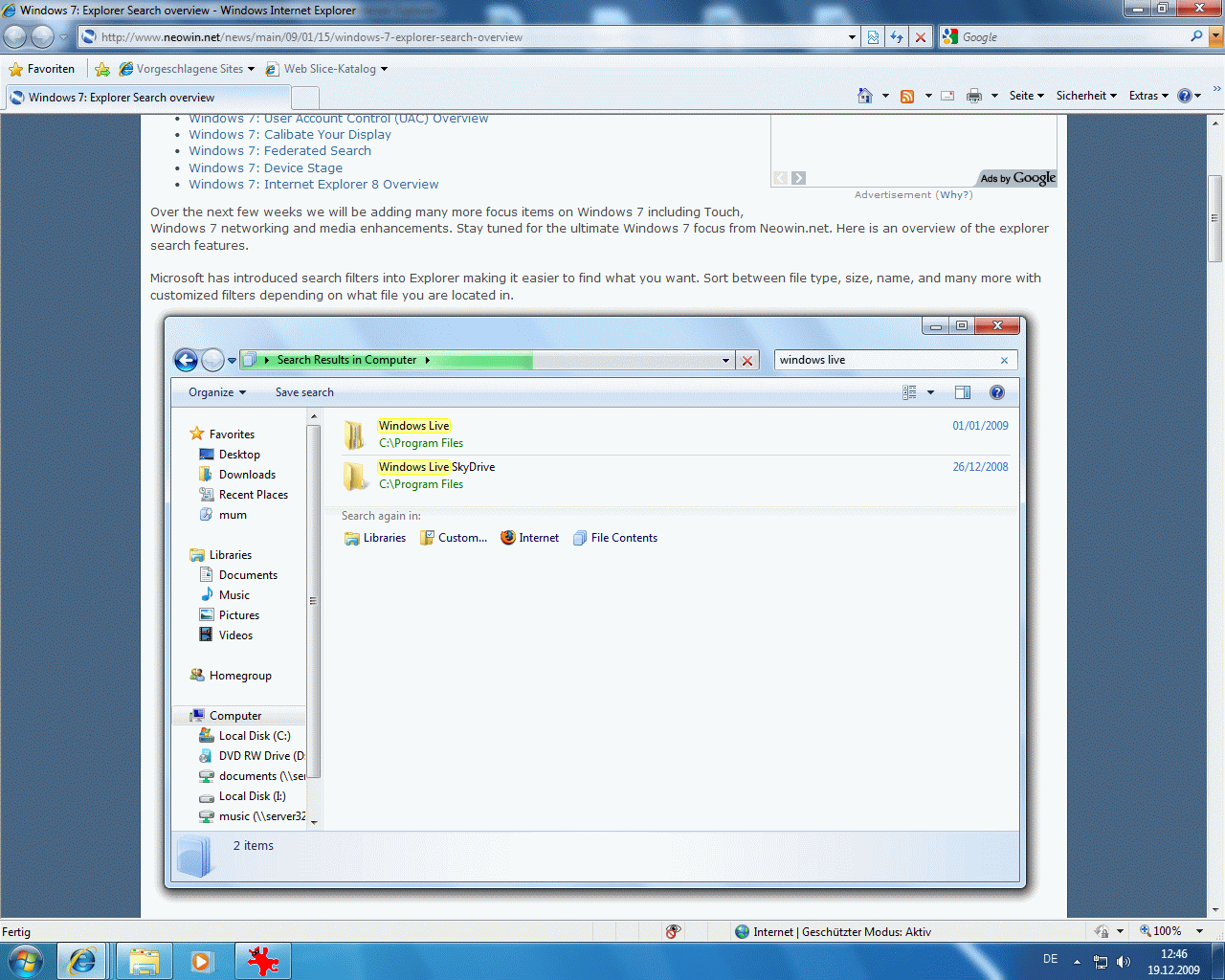Viewport: 1225px width, 980px height.
Task: Refresh the page with the Refresh icon
Action: (897, 36)
